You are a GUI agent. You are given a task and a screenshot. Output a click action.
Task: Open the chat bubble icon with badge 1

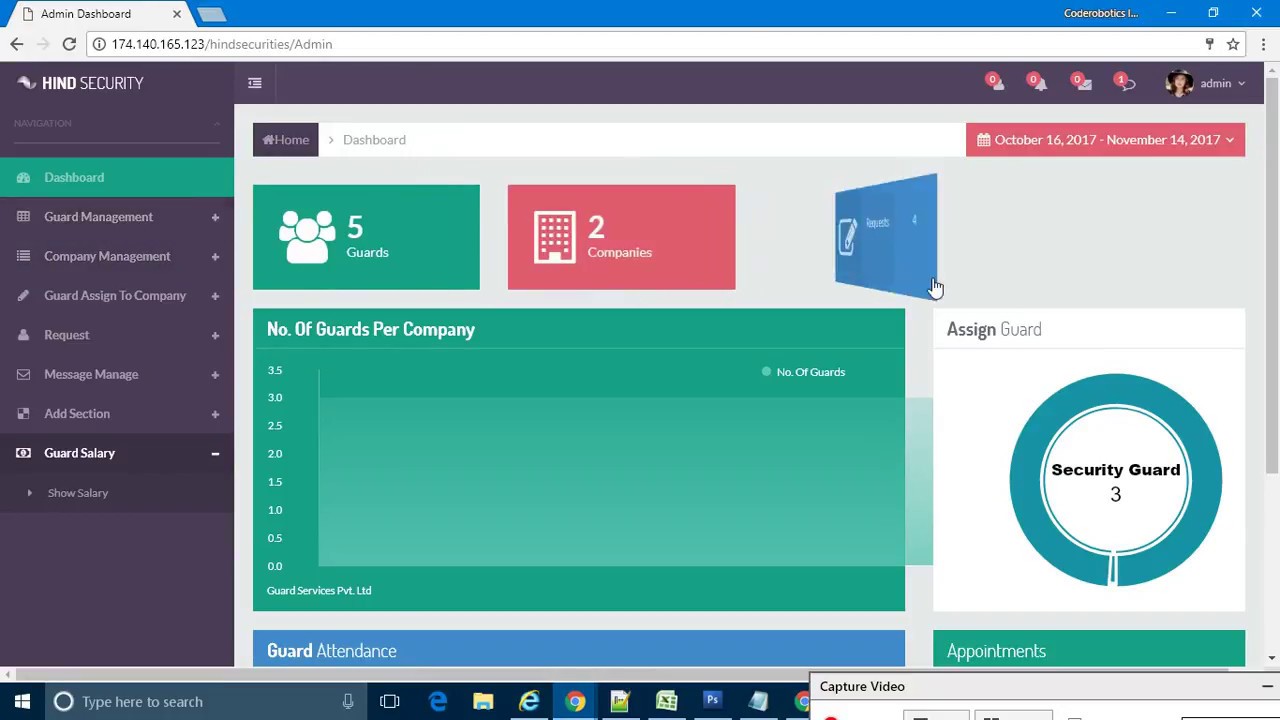pos(1125,83)
